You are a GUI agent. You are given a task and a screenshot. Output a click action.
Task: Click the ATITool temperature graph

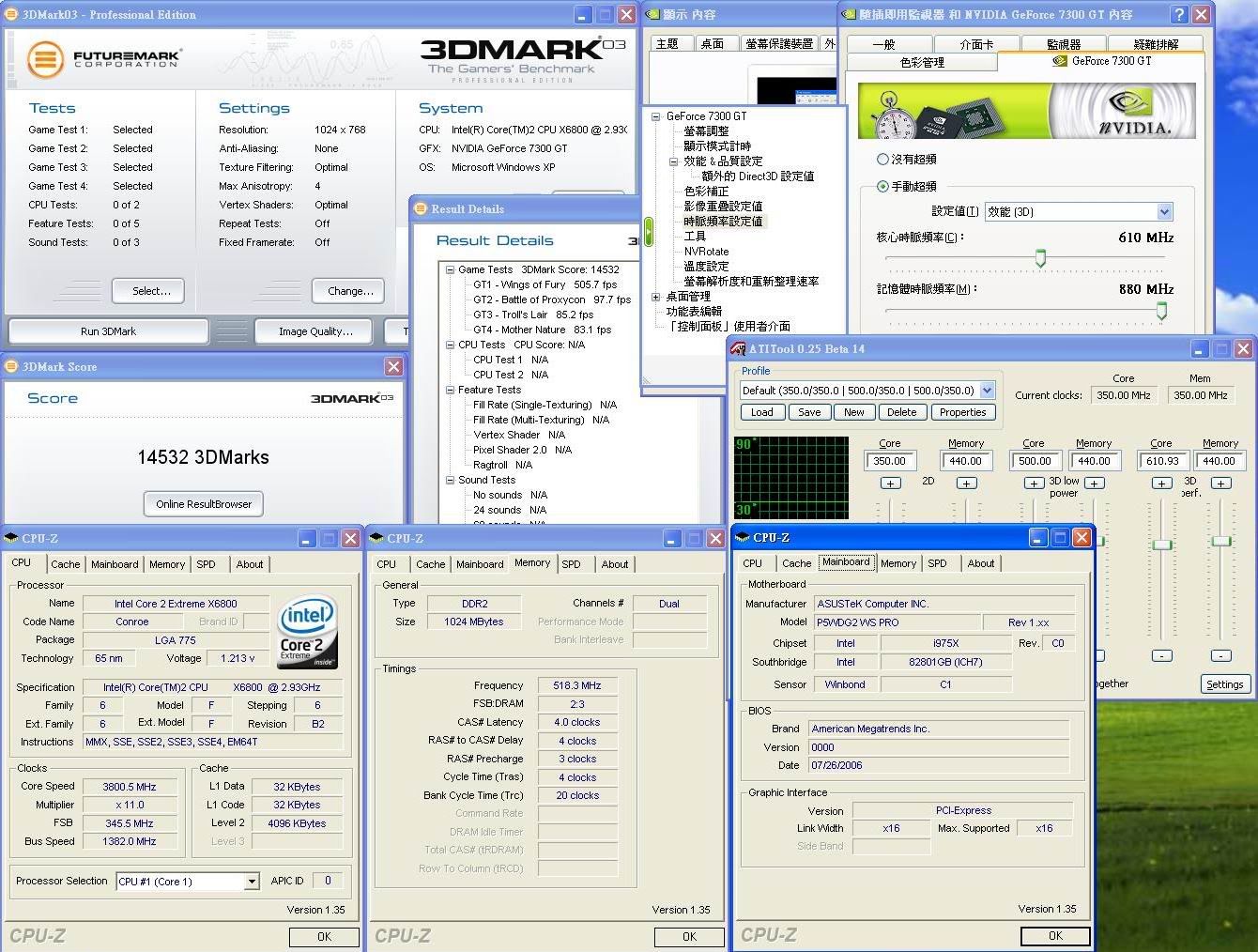(x=791, y=478)
